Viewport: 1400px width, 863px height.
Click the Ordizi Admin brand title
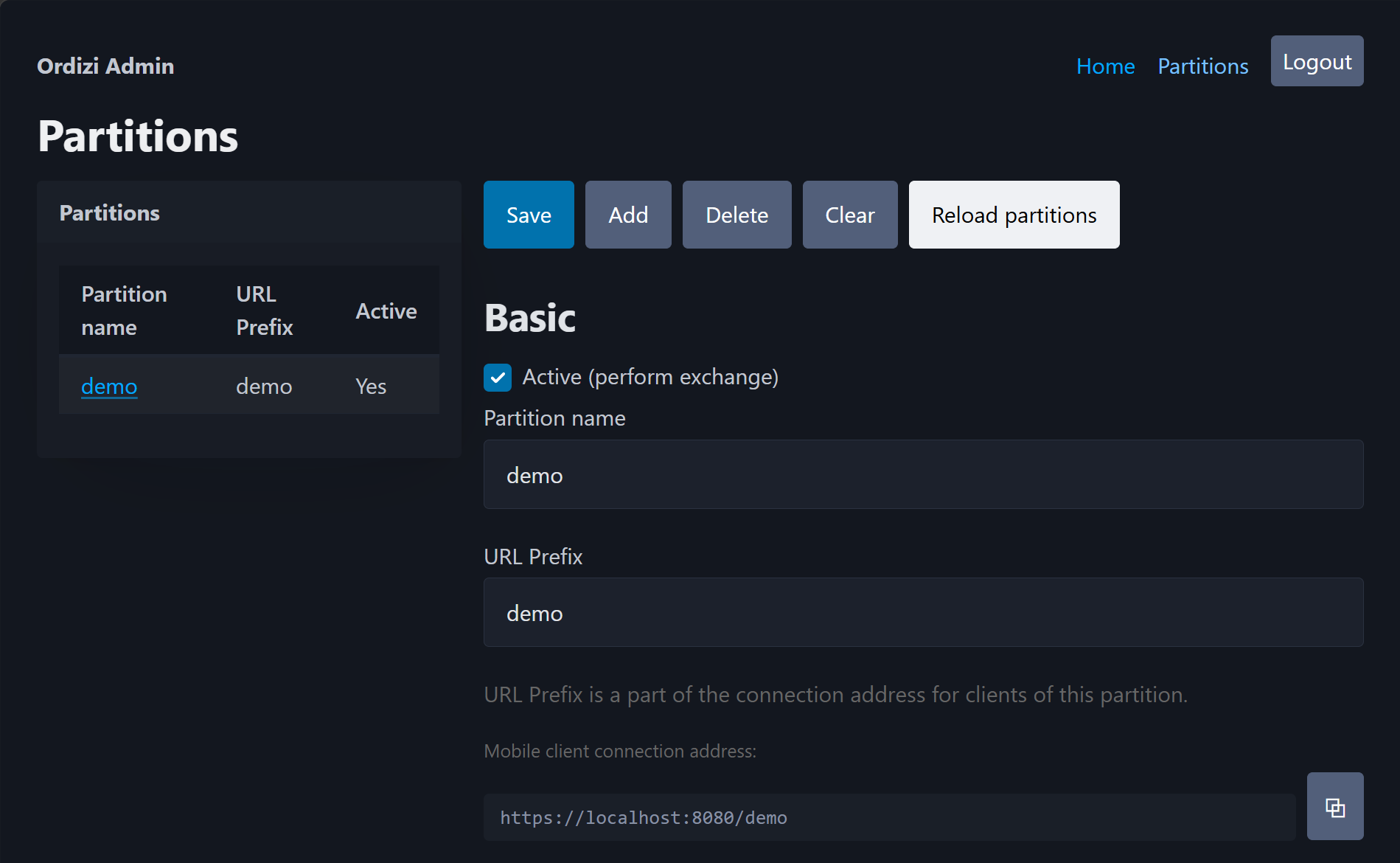pyautogui.click(x=105, y=66)
